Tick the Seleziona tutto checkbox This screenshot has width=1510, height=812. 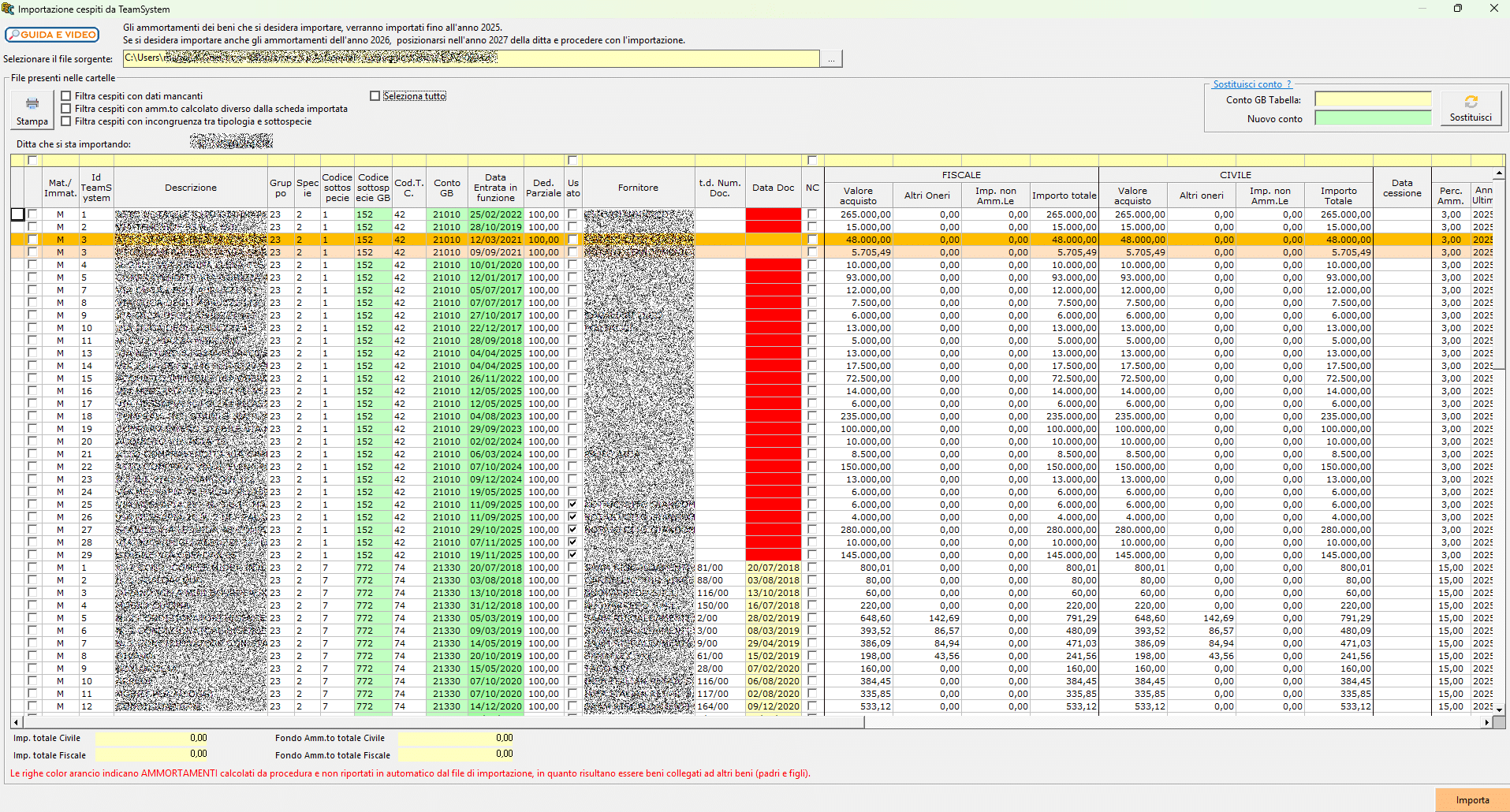click(x=375, y=96)
